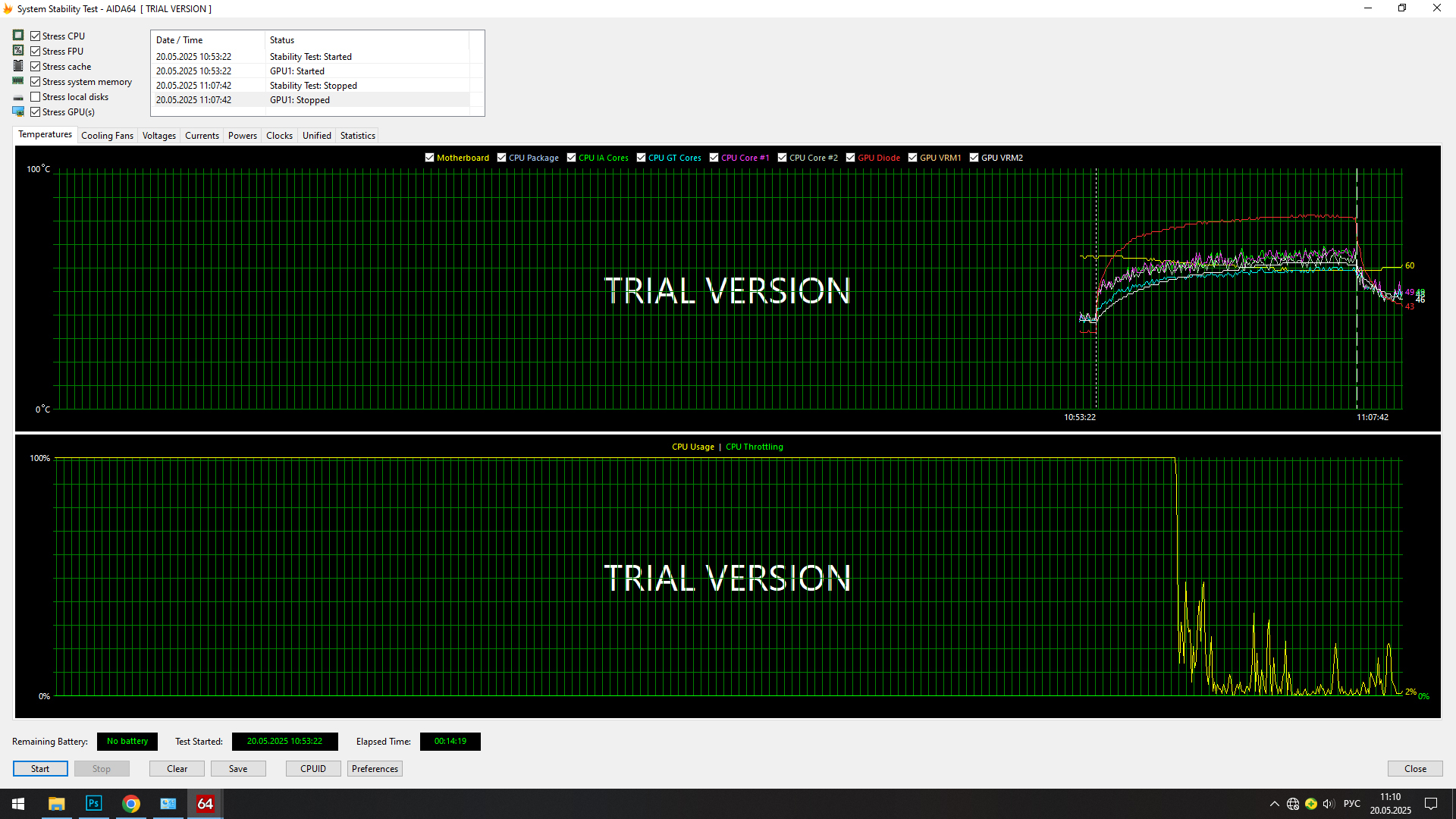Open File Explorer from taskbar

pos(57,804)
